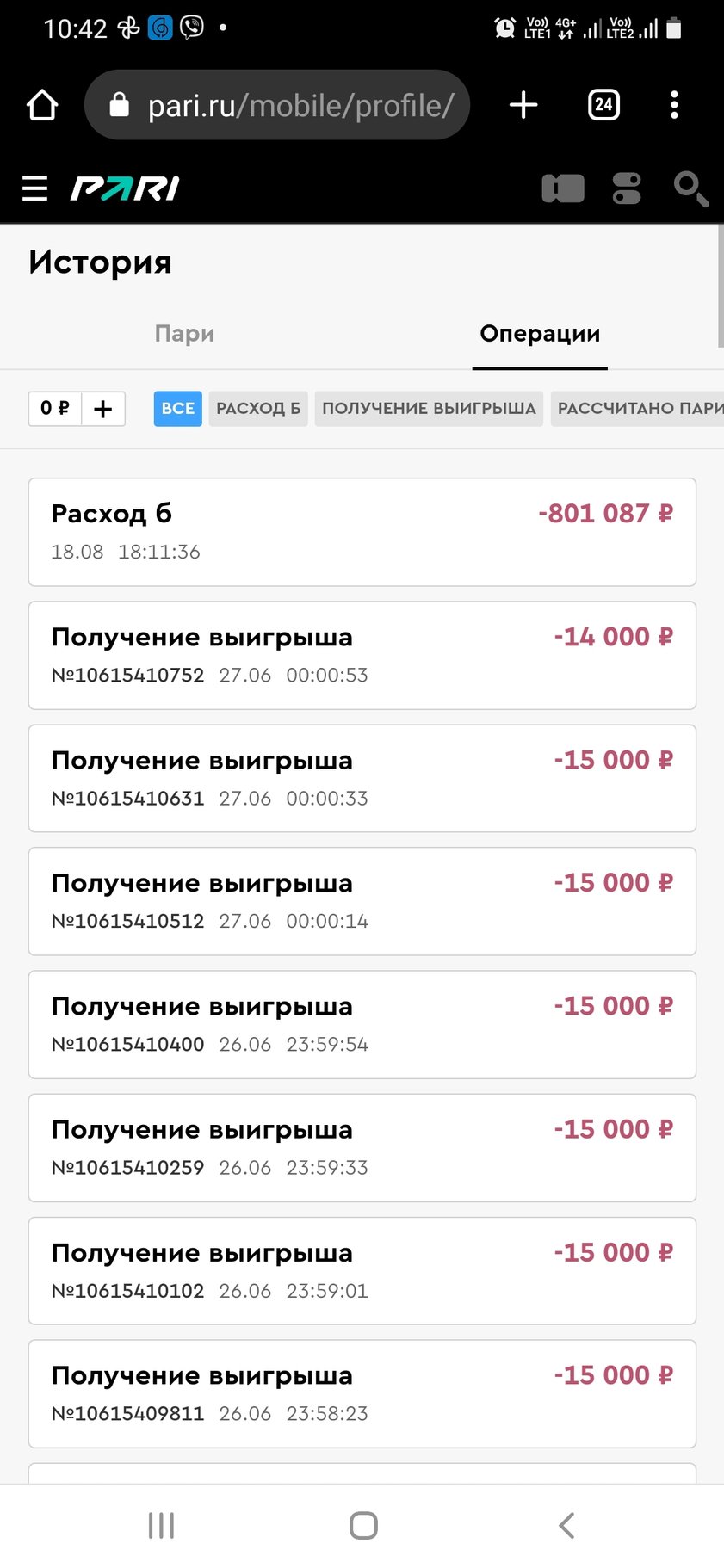Click the pari.ru address bar

pos(277,105)
